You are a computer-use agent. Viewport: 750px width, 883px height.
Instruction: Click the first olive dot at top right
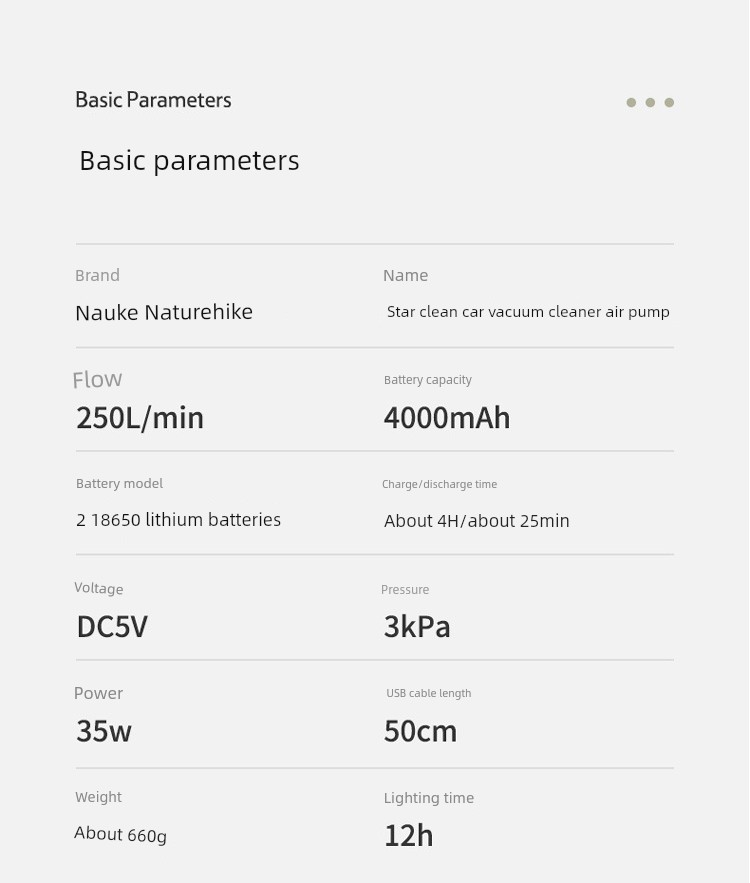(631, 102)
